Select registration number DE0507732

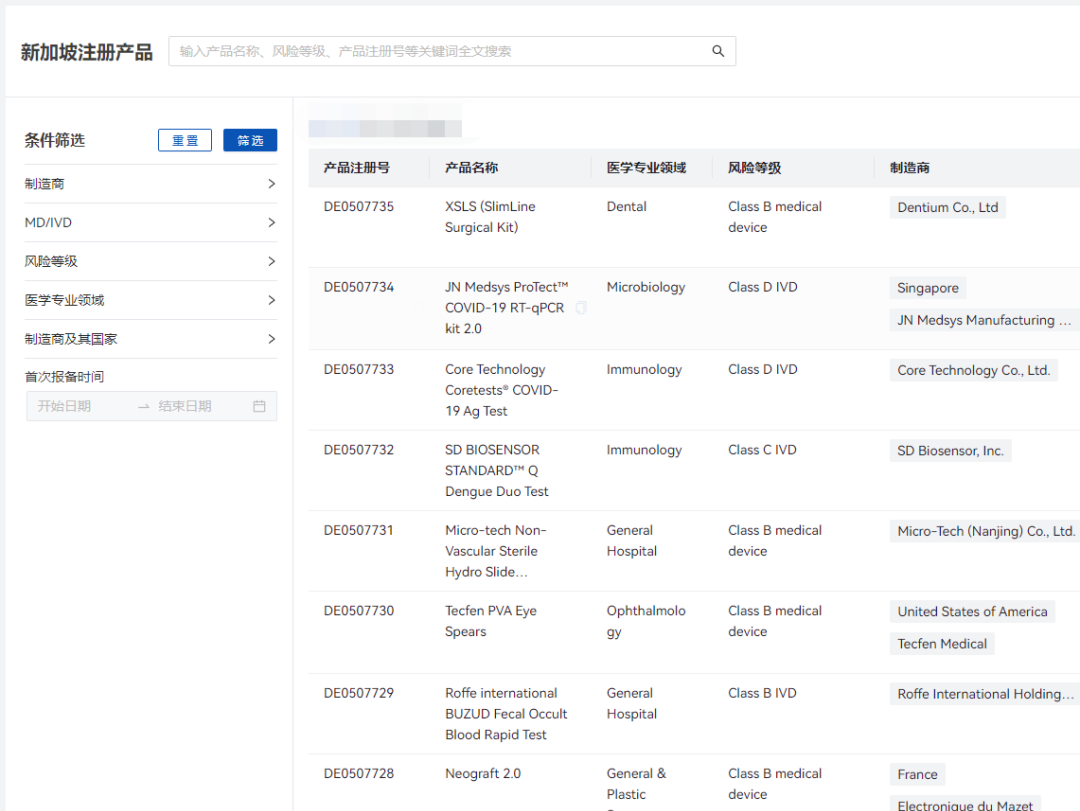[x=359, y=450]
